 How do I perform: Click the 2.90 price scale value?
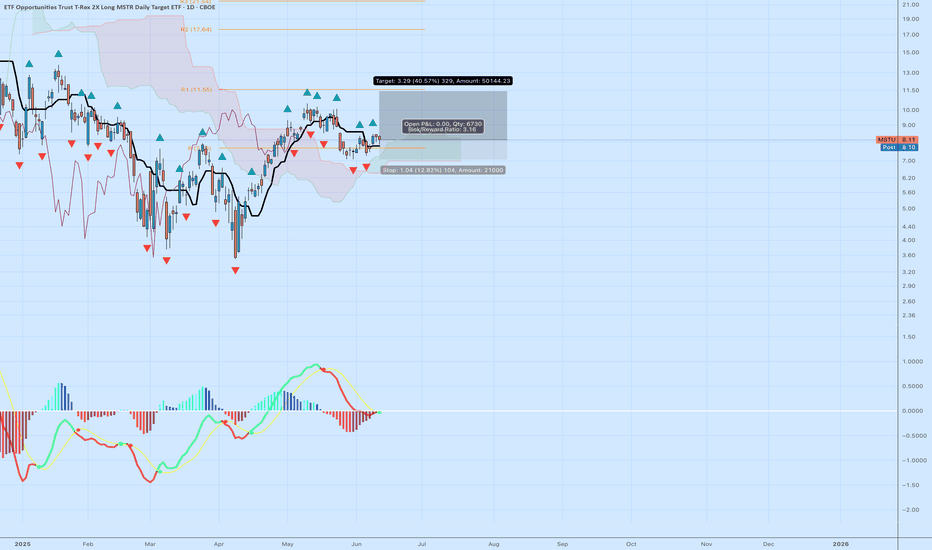909,287
